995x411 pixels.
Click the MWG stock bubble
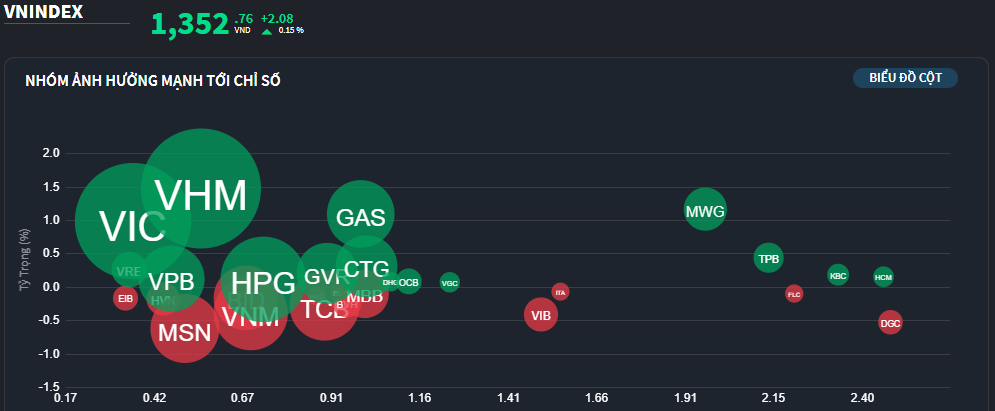pyautogui.click(x=705, y=209)
